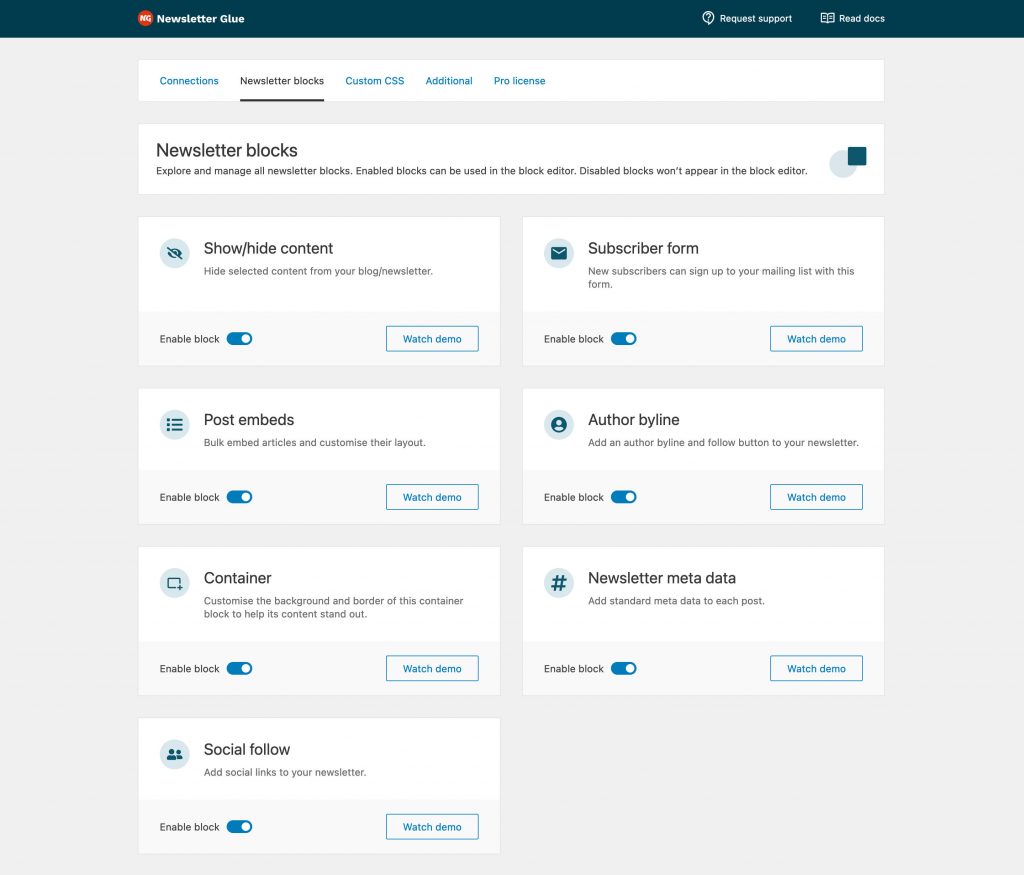
Task: Disable the Show/hide content block toggle
Action: pos(239,339)
